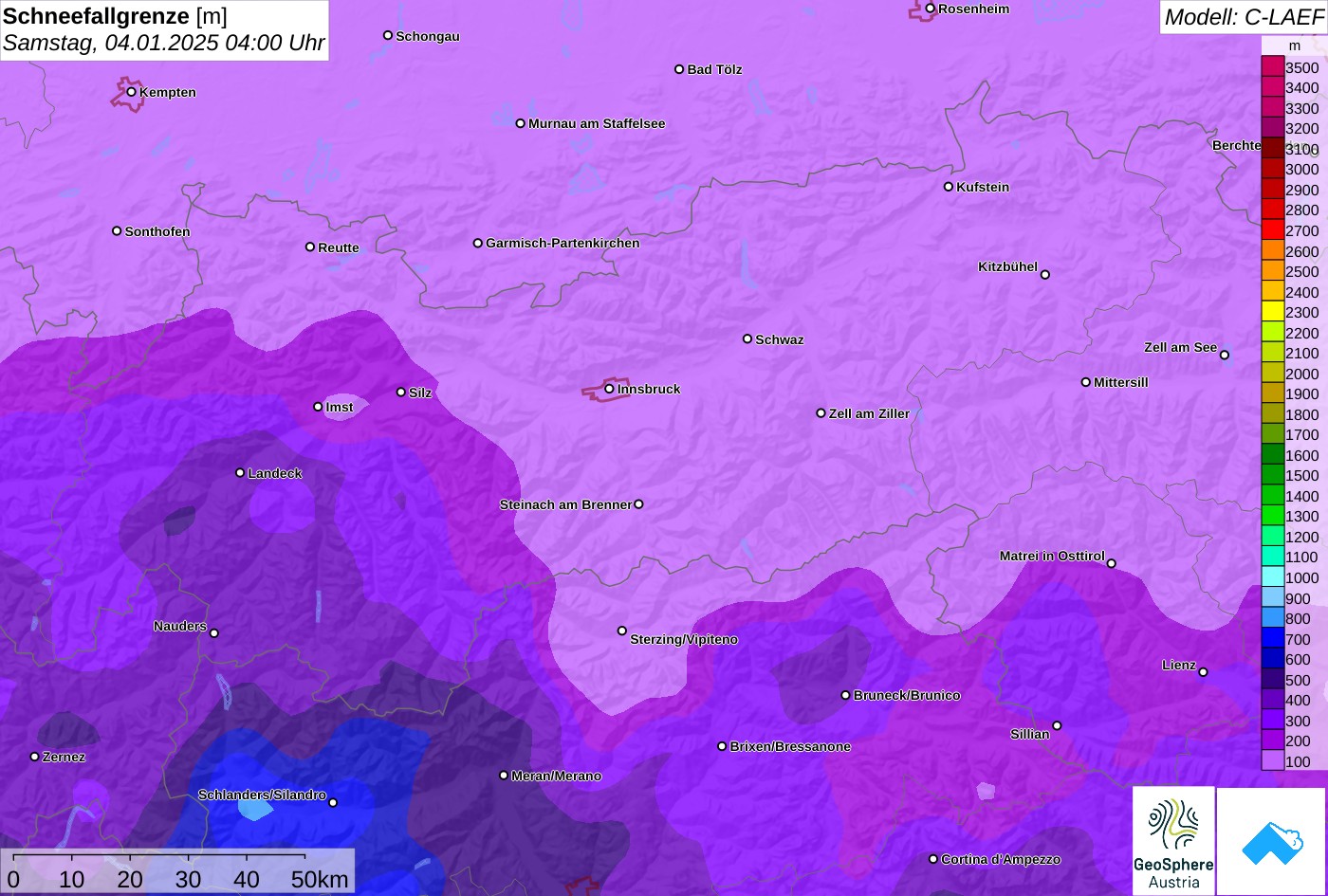Click the Schwaz location marker

coord(747,338)
